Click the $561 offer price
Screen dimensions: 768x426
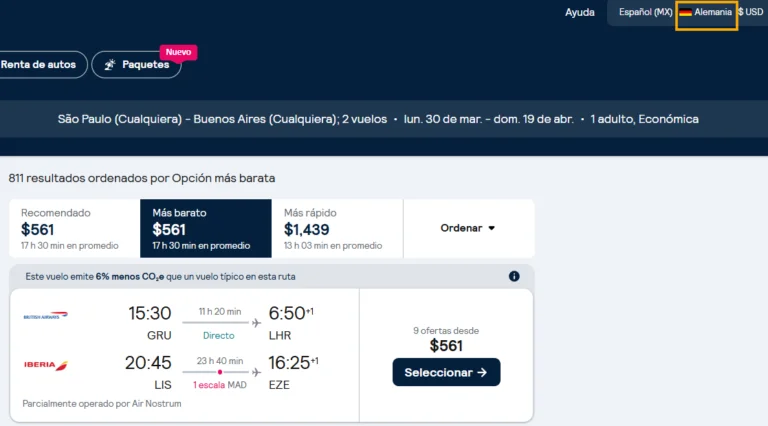coord(446,346)
